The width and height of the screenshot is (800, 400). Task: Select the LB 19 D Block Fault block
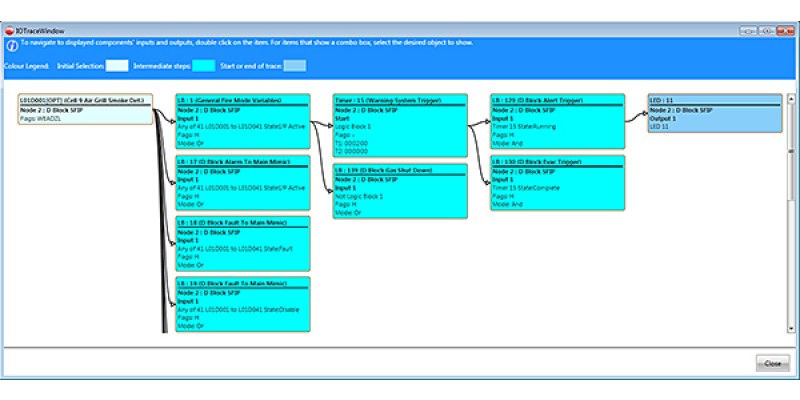coord(243,303)
